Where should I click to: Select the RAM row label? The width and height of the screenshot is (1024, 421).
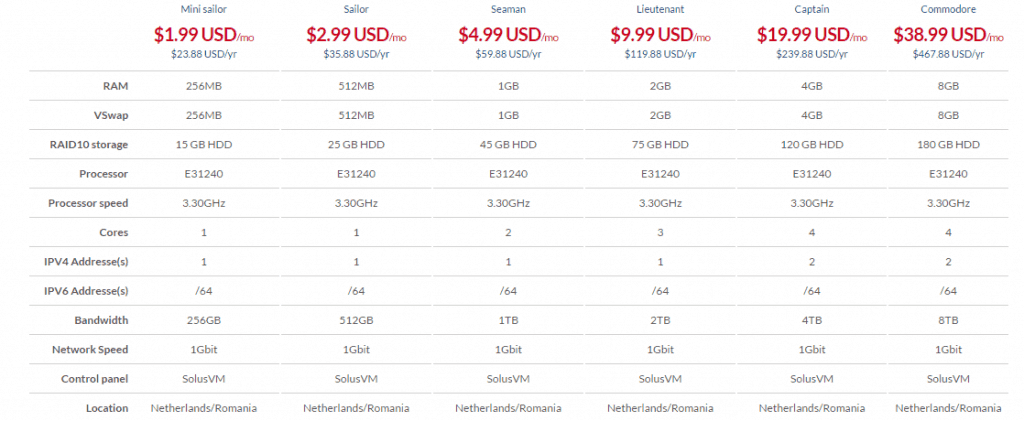coord(116,86)
